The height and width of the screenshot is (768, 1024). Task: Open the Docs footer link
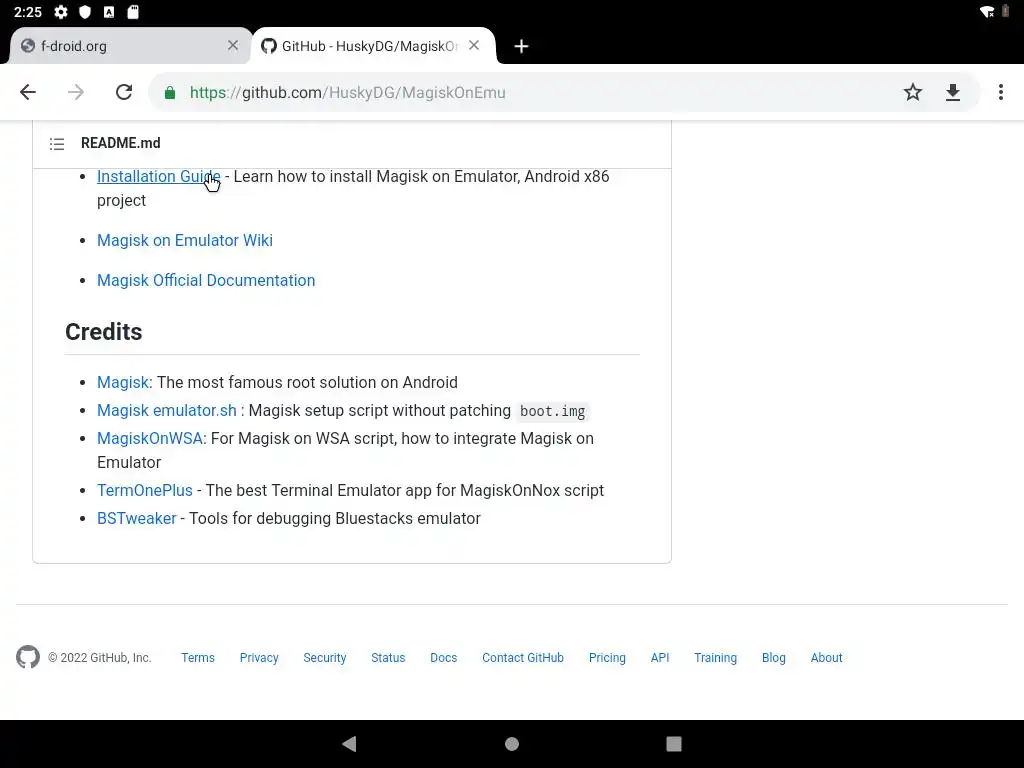pyautogui.click(x=443, y=658)
